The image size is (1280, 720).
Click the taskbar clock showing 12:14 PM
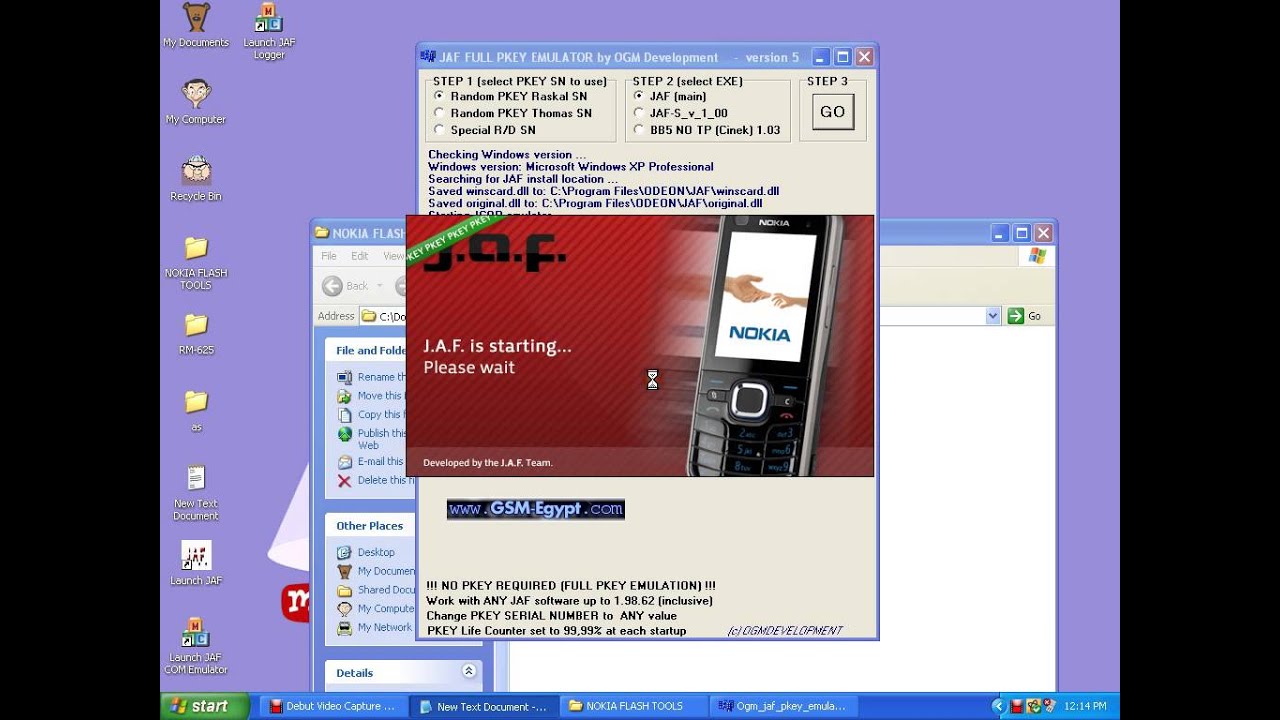click(1085, 706)
